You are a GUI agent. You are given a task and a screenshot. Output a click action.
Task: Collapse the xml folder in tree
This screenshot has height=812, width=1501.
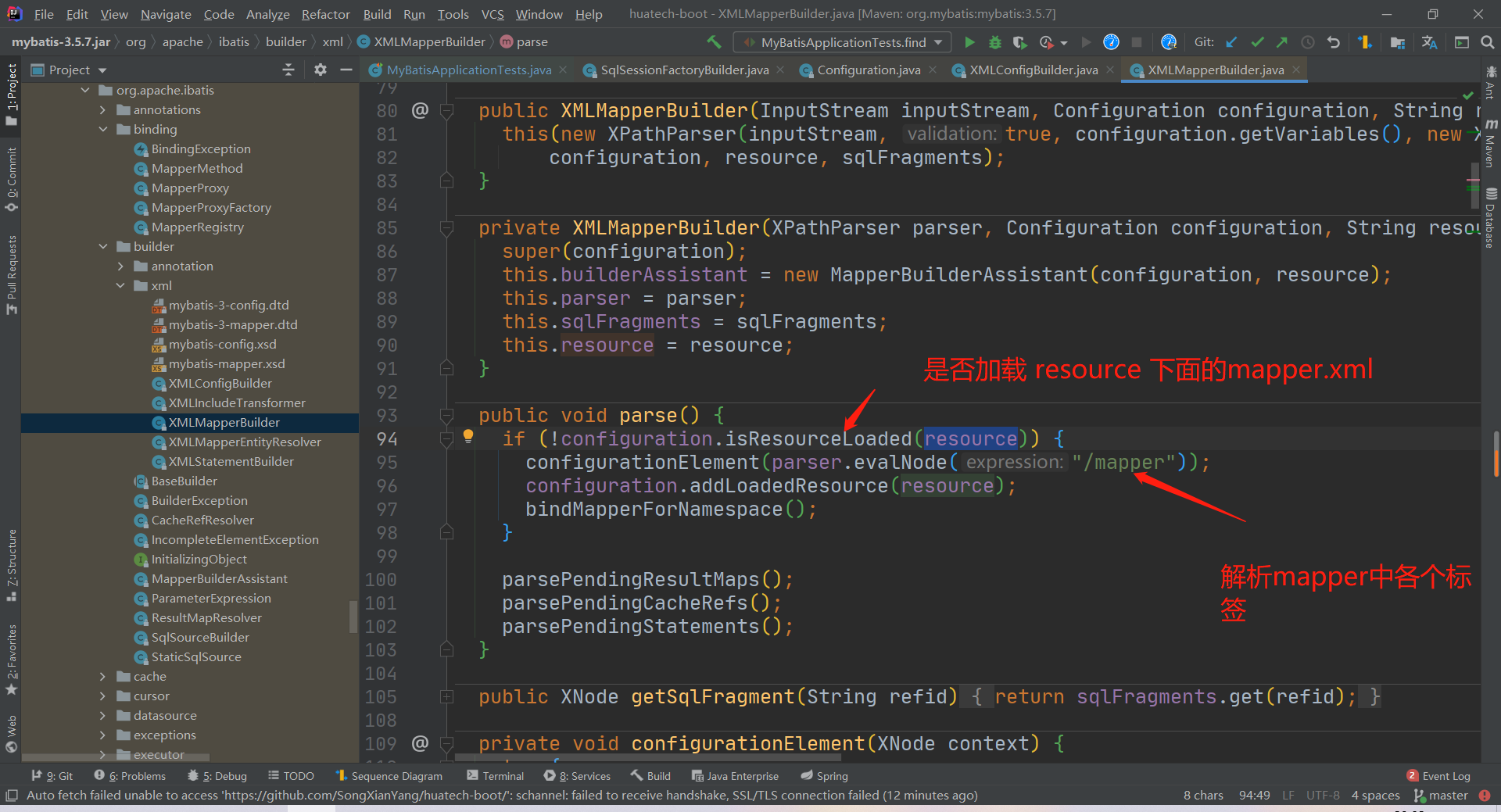coord(120,285)
